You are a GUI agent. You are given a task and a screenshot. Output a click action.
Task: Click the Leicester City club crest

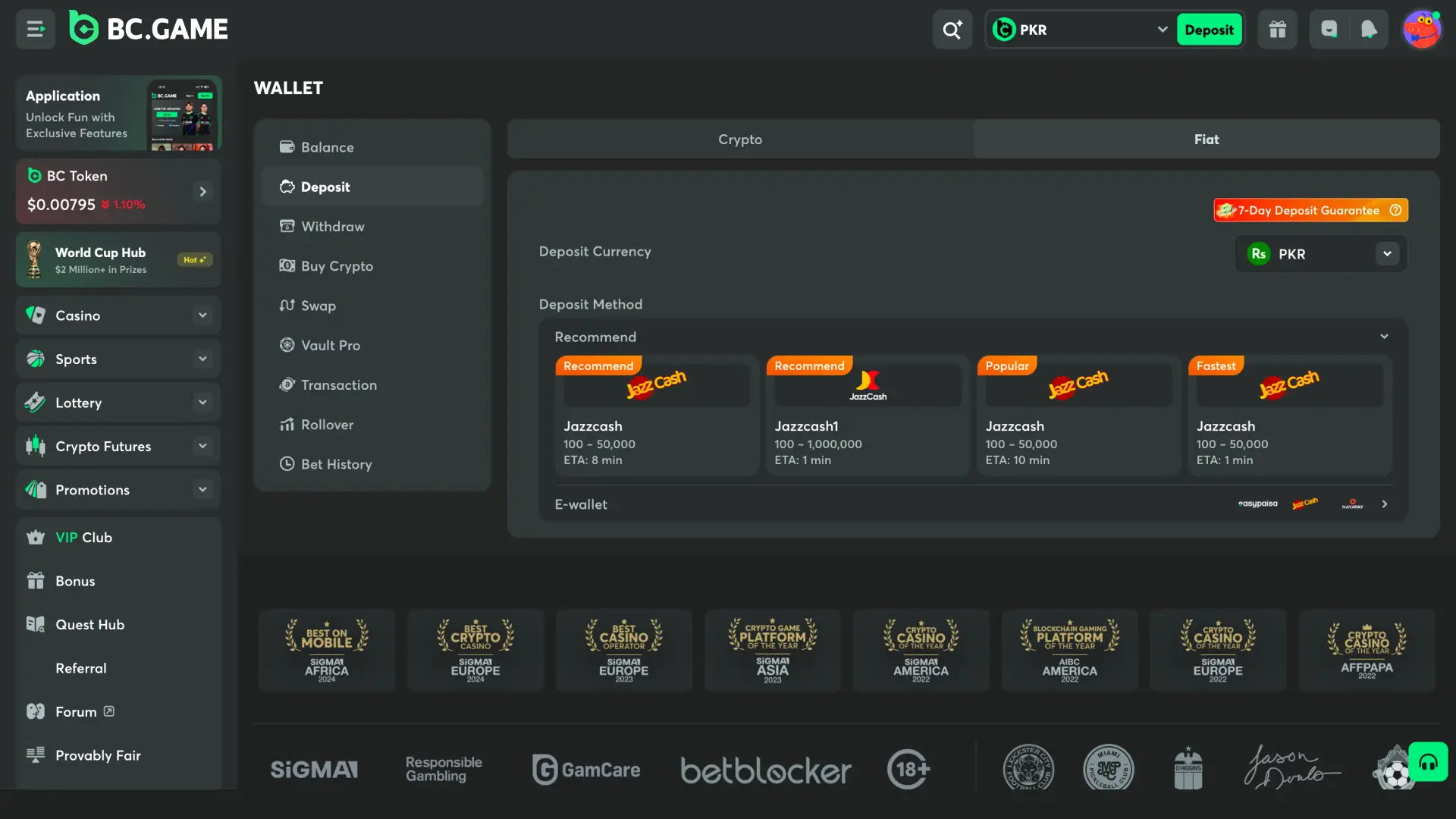tap(1028, 768)
